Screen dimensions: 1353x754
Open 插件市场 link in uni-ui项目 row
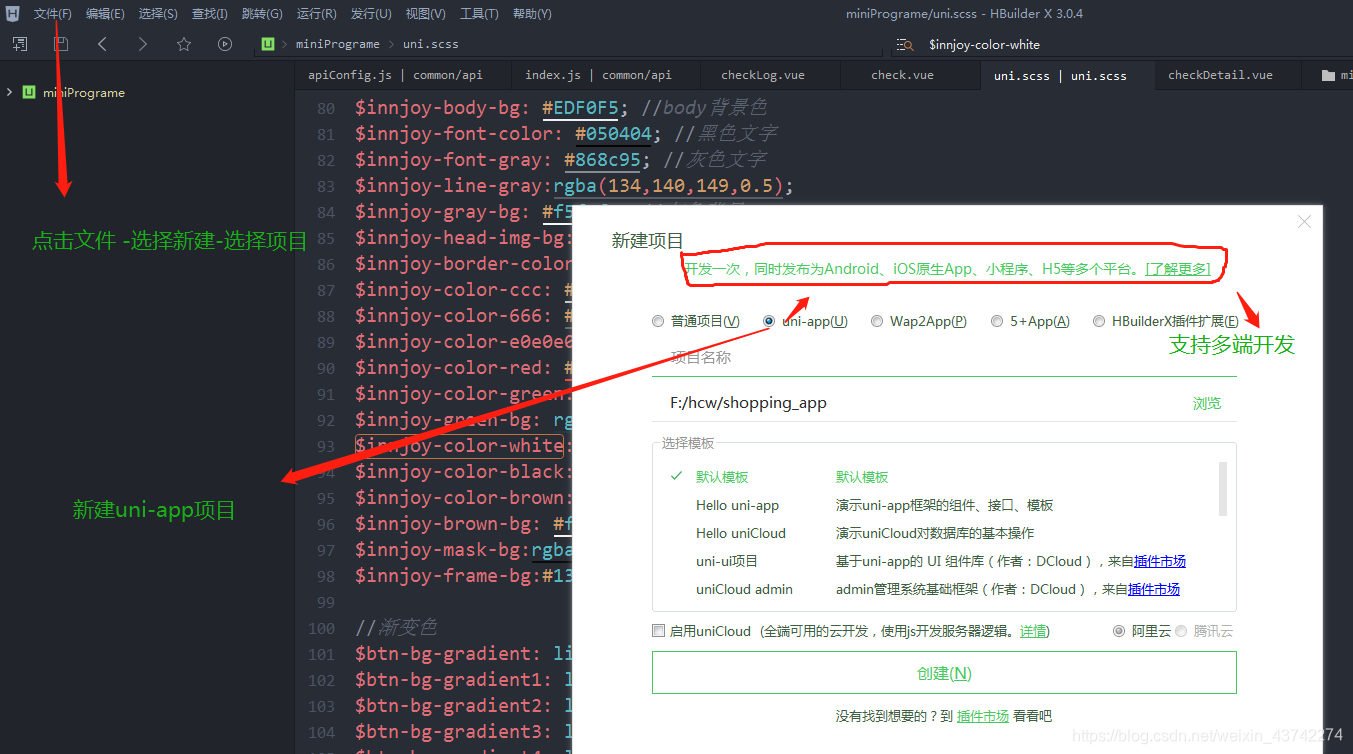1160,561
